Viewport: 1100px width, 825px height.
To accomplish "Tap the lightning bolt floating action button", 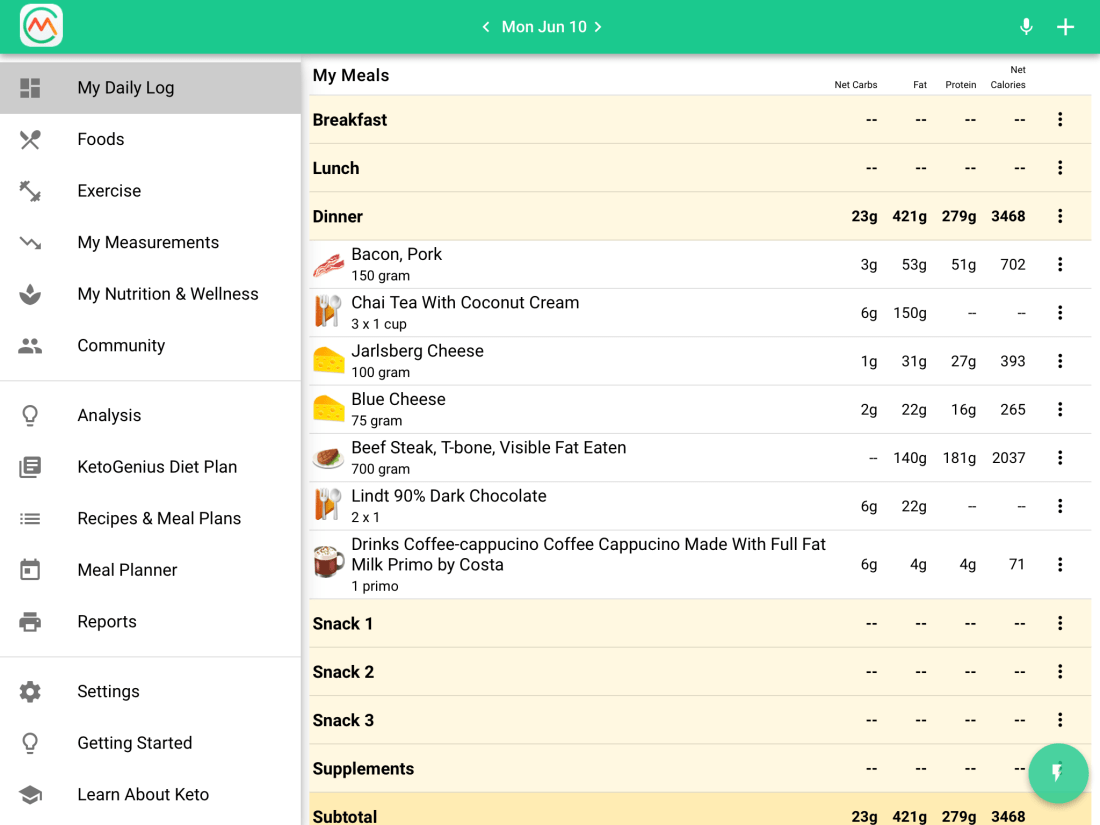I will [x=1057, y=773].
